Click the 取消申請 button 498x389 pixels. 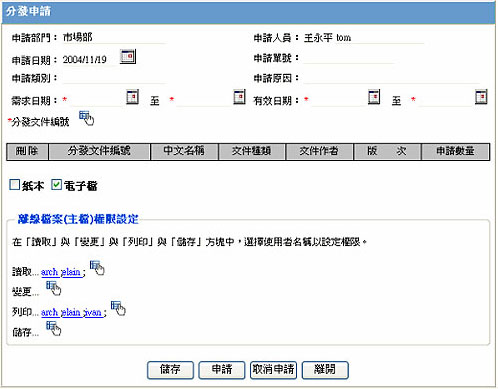pos(273,370)
